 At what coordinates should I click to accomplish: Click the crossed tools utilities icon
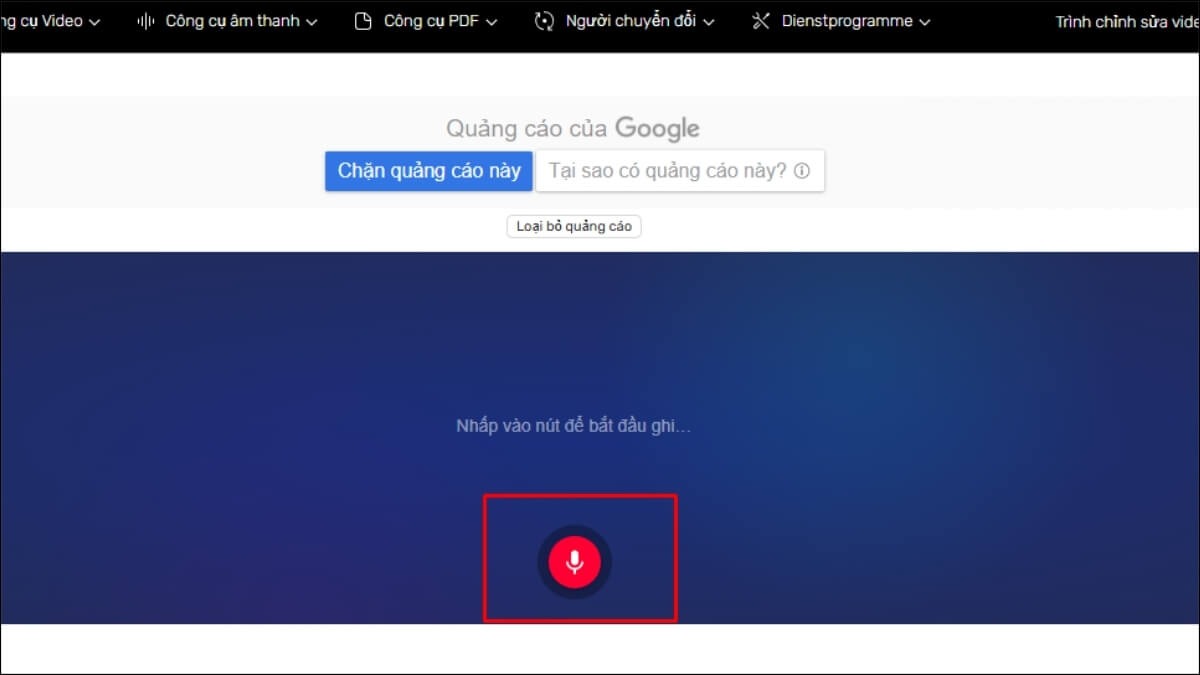[x=761, y=21]
